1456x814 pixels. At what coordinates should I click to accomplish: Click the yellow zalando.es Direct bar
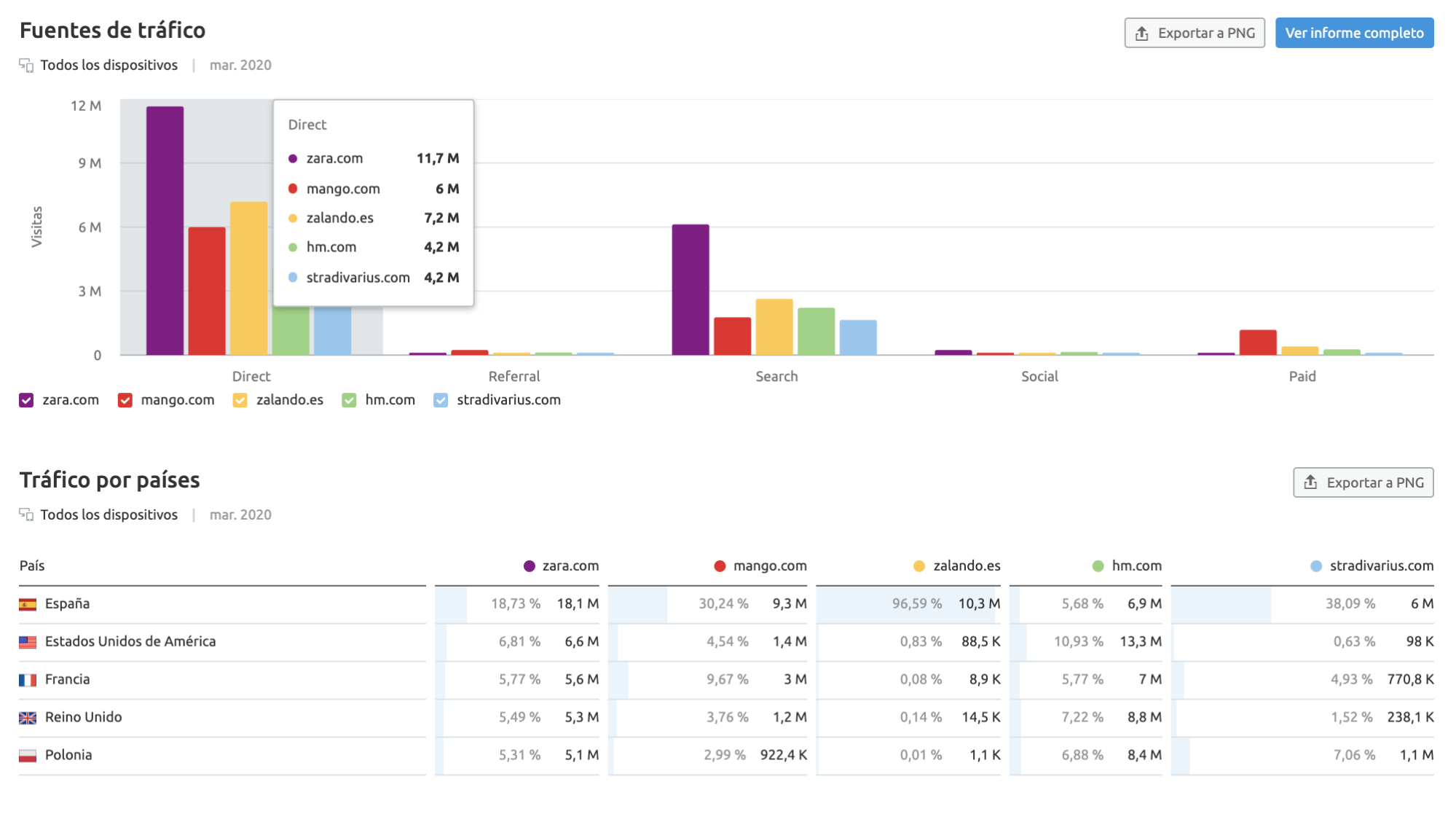(249, 278)
